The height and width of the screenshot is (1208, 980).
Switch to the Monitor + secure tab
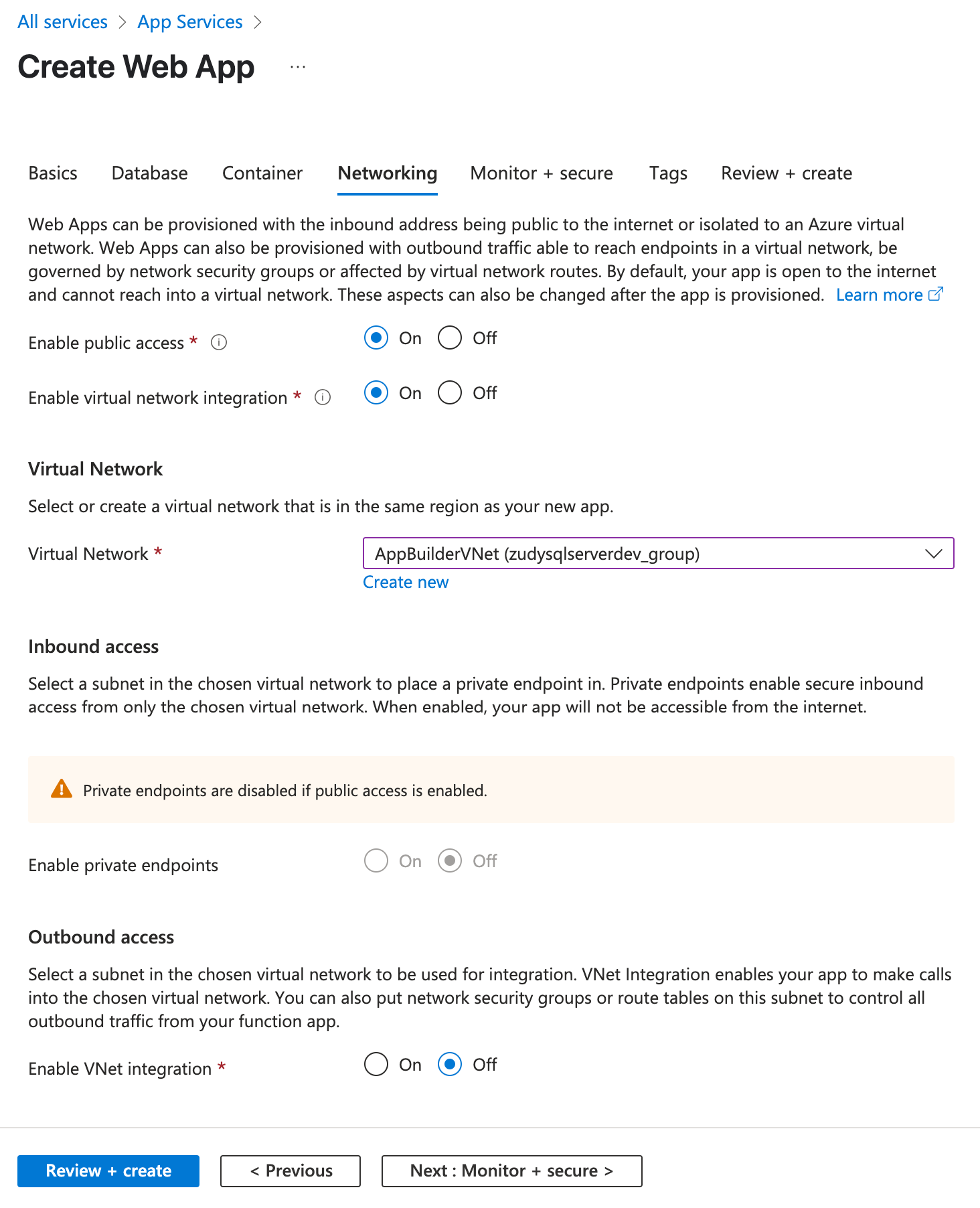542,173
